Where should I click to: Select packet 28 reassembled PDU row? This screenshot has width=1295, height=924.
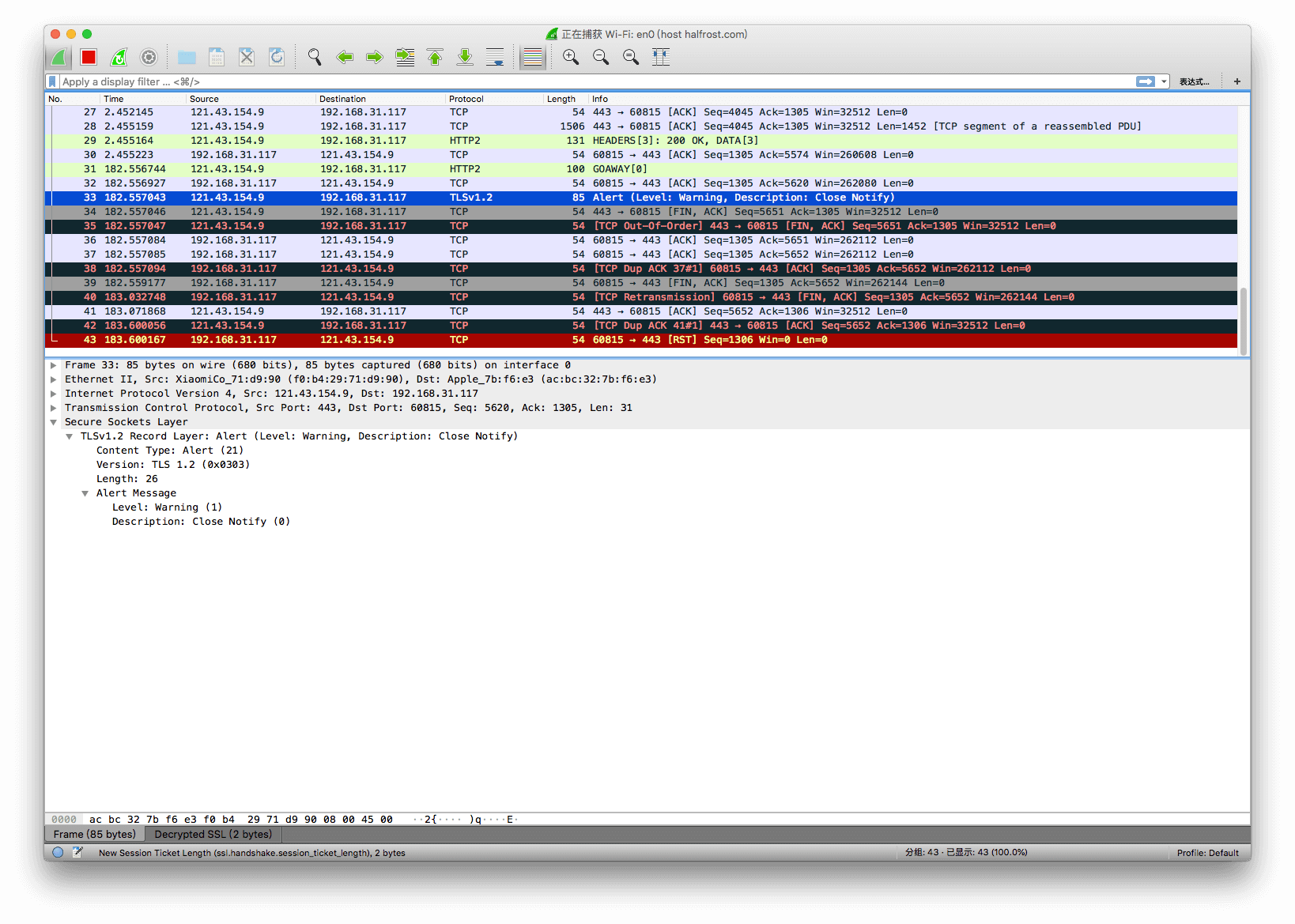tap(641, 126)
